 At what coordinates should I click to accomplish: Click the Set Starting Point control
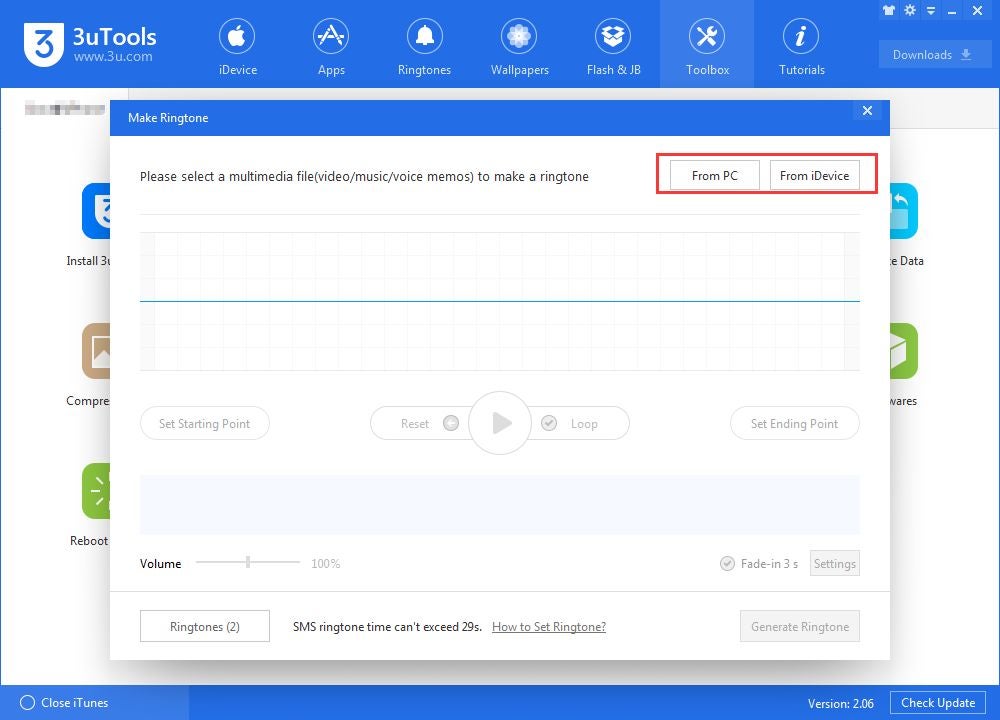coord(204,423)
